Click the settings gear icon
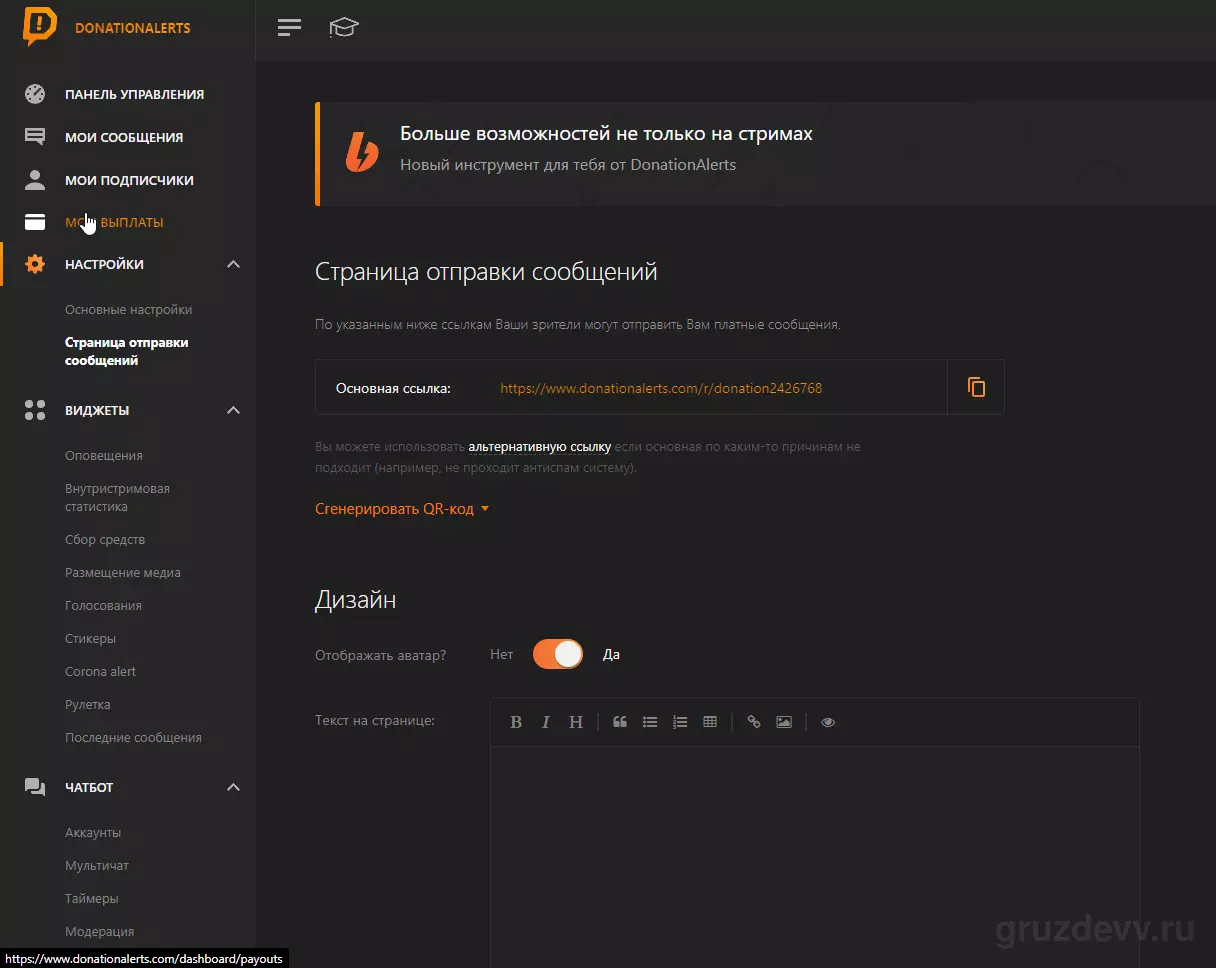Screen dimensions: 1216x968 (35, 264)
